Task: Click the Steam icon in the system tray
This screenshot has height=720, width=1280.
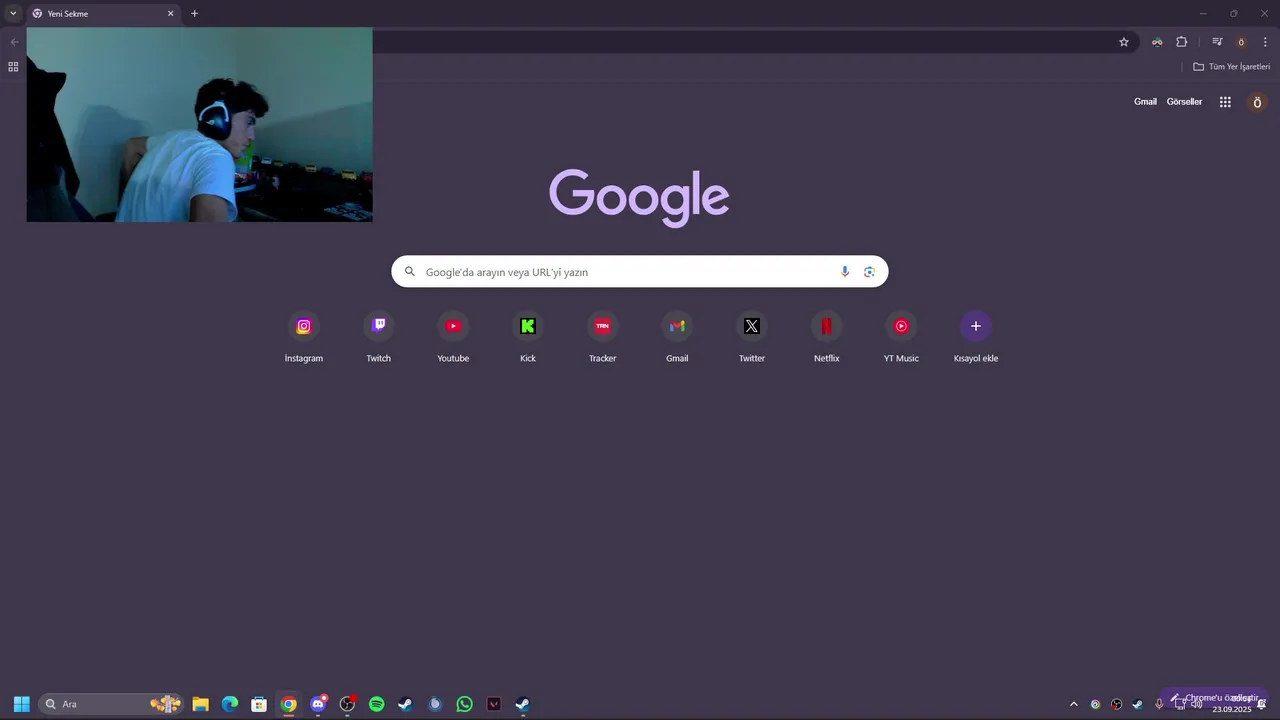Action: pos(1137,704)
